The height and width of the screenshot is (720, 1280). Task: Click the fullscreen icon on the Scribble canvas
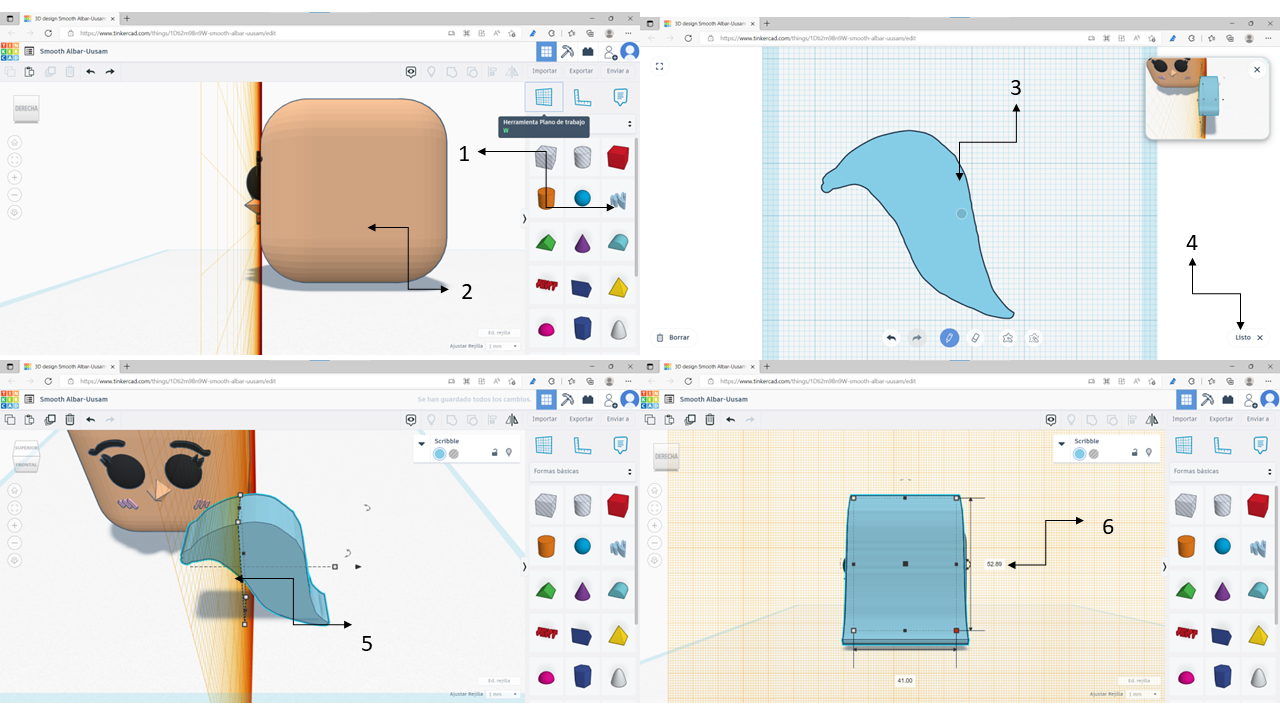659,66
